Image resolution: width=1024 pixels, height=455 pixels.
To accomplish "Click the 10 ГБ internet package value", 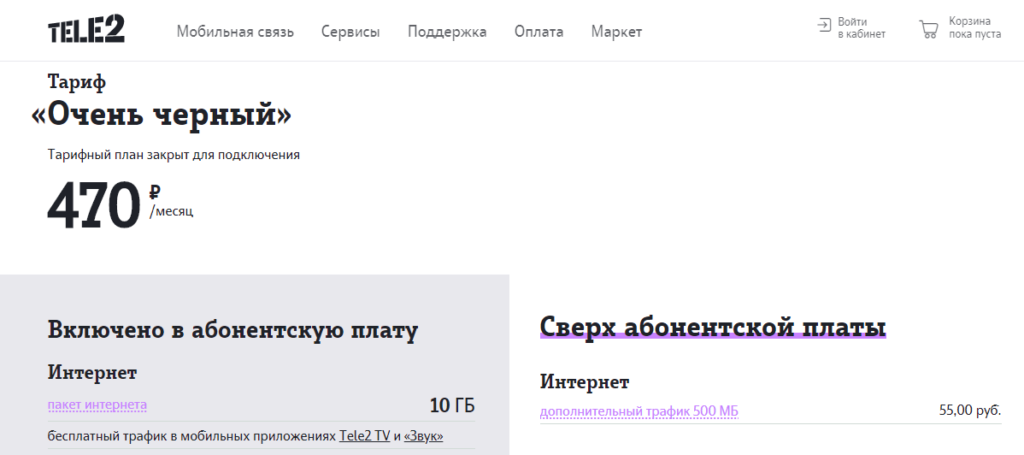I will pyautogui.click(x=452, y=405).
